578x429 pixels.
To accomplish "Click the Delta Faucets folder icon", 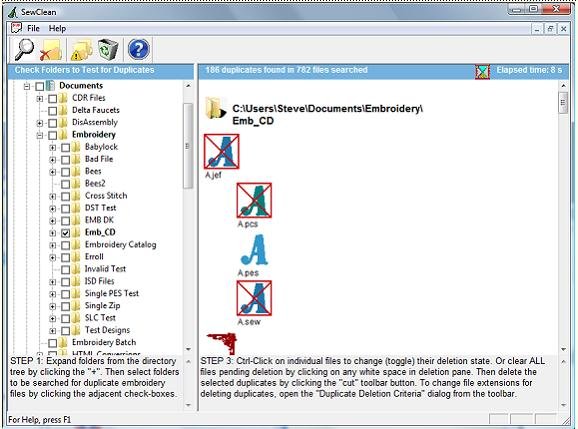I will 63,110.
